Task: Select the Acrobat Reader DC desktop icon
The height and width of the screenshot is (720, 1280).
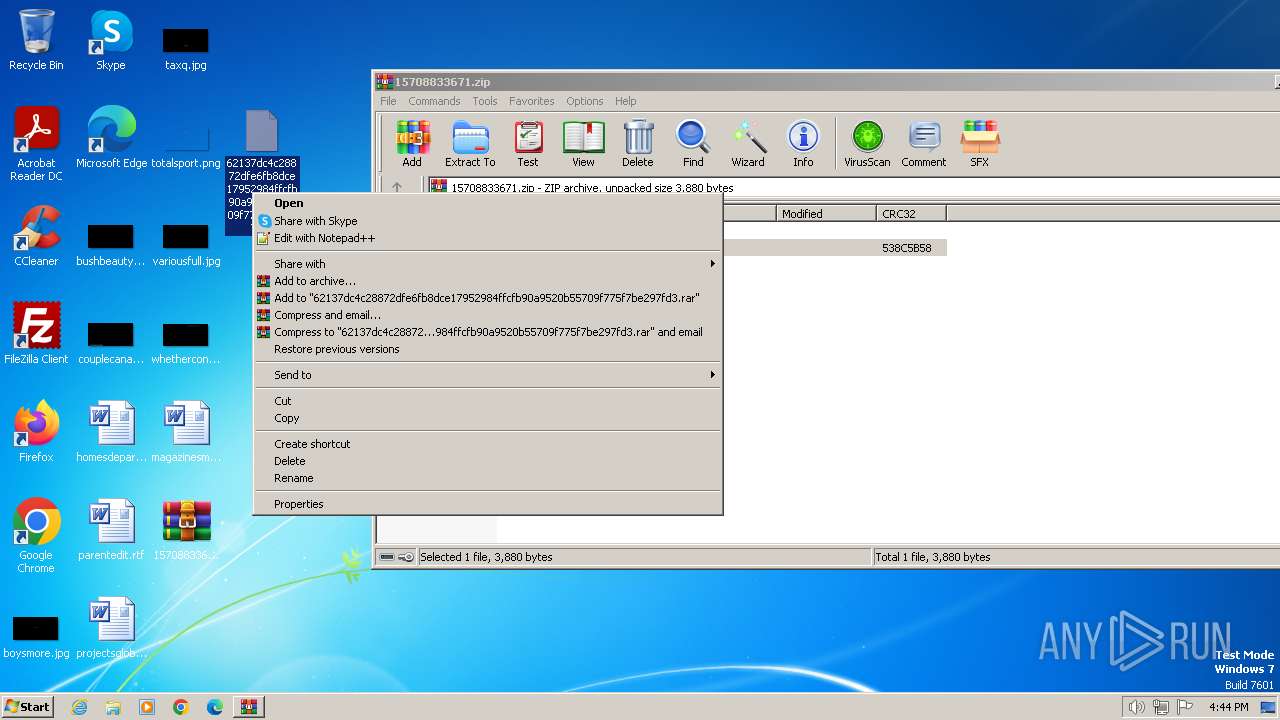Action: pyautogui.click(x=36, y=145)
